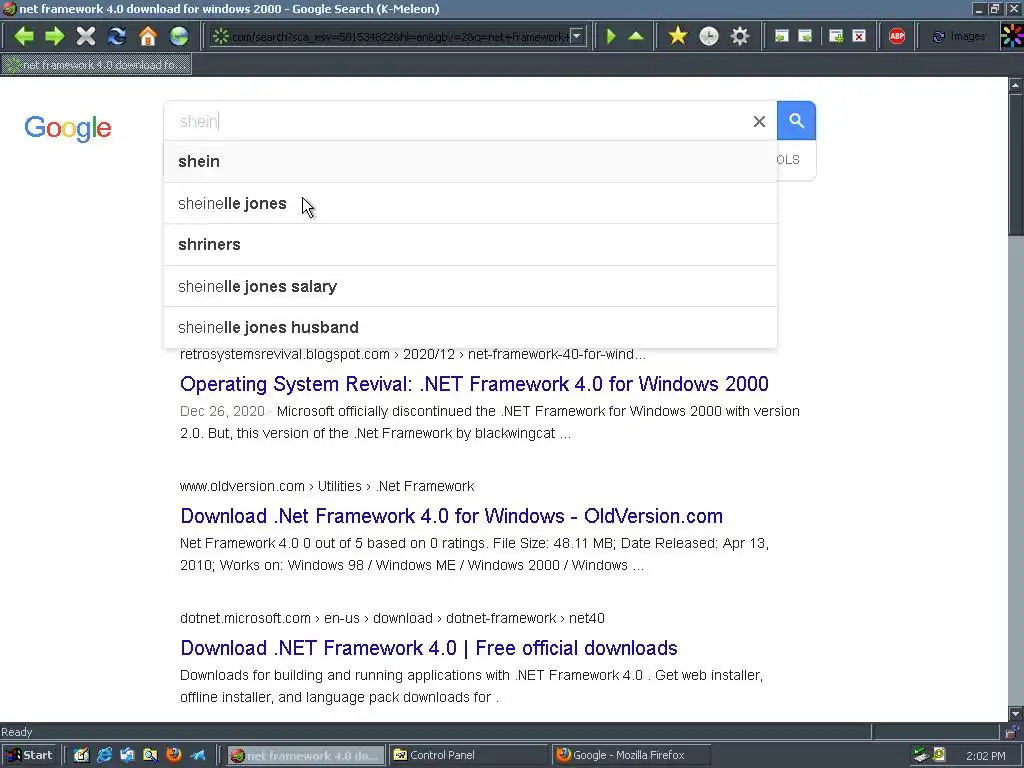Open preferences with the gear icon
Screen dimensions: 1024x768
pos(740,36)
